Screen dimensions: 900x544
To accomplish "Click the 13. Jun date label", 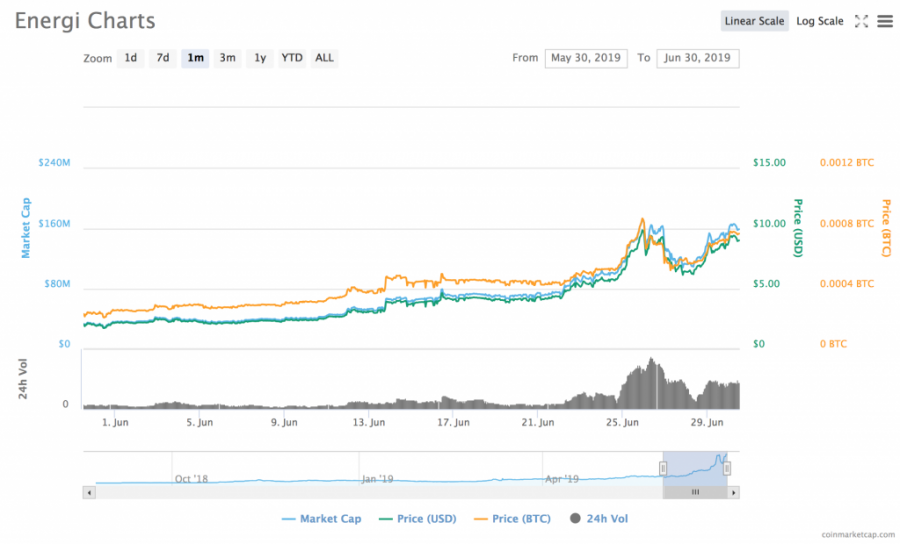I will (368, 422).
